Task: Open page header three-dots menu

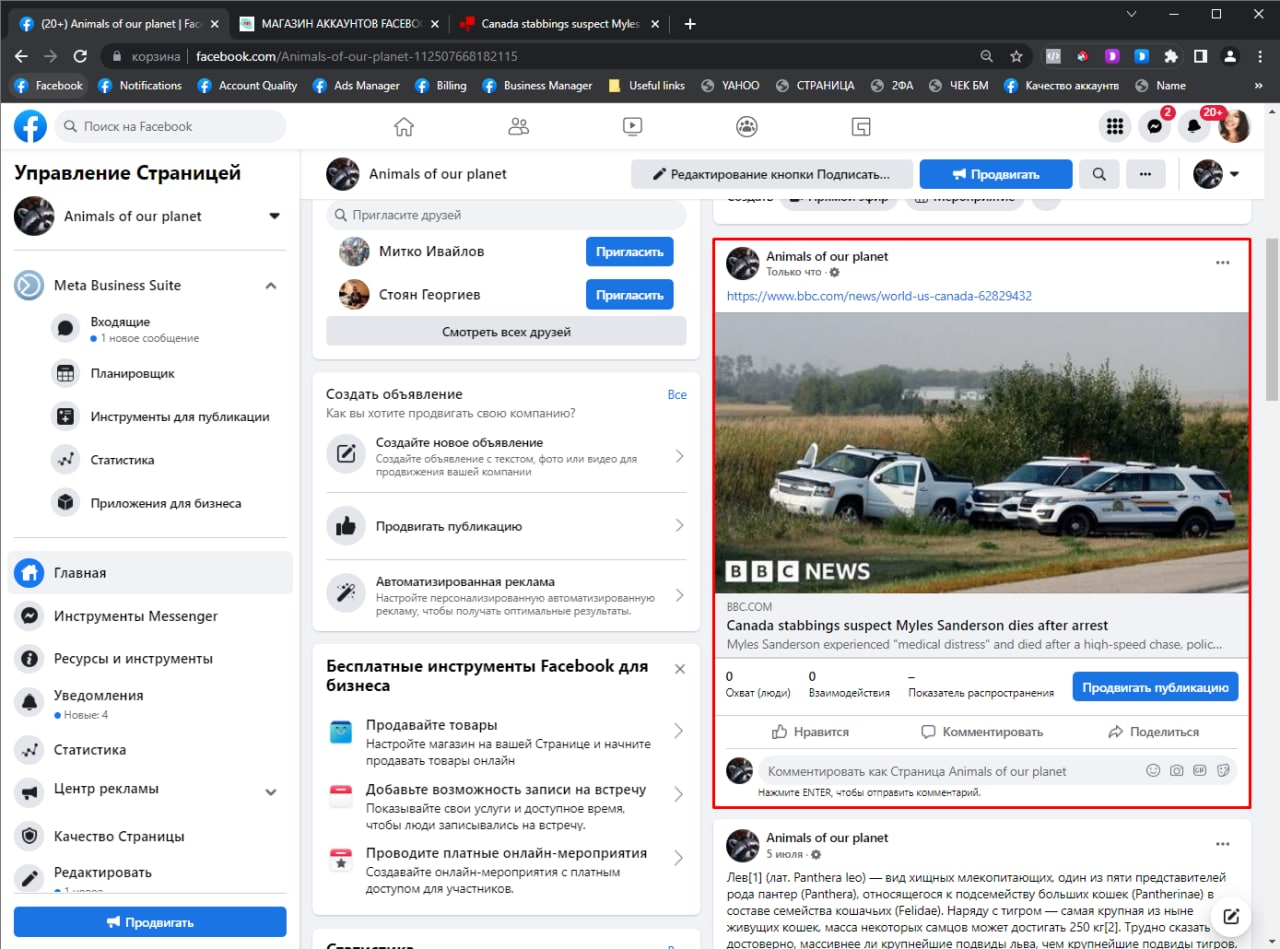Action: [x=1146, y=174]
